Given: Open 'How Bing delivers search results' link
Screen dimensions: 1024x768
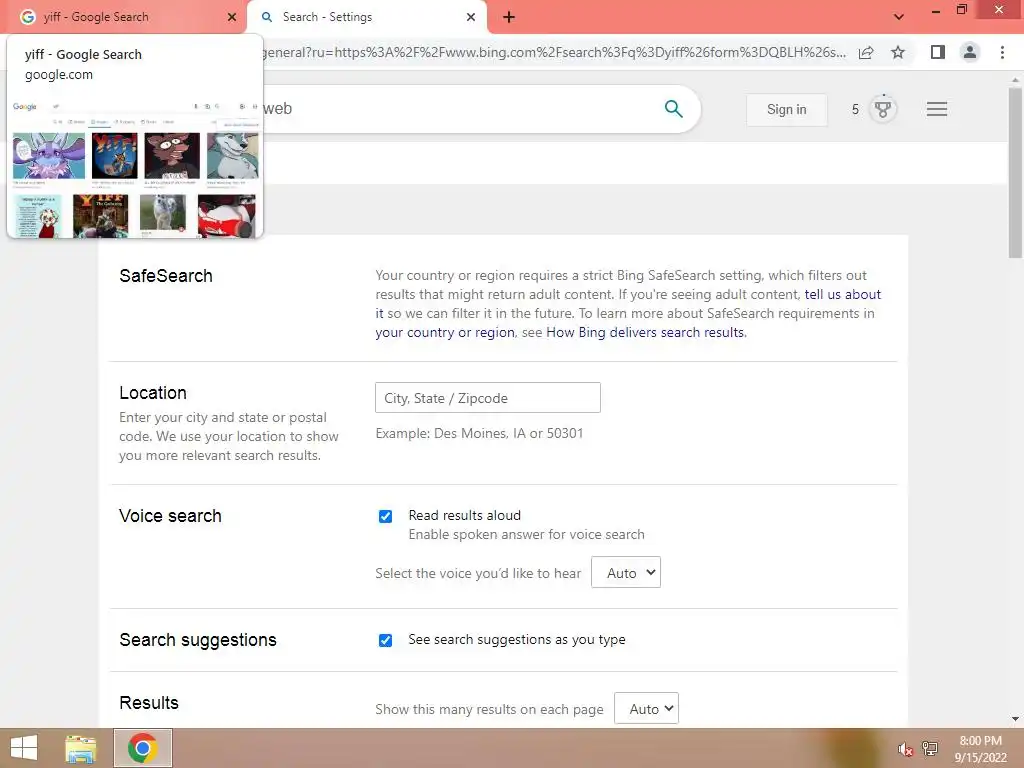Looking at the screenshot, I should point(645,332).
